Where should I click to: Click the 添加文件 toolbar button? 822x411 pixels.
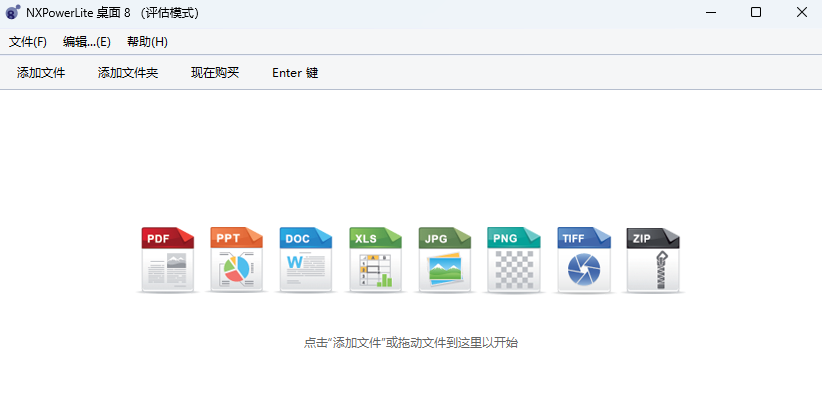(41, 73)
